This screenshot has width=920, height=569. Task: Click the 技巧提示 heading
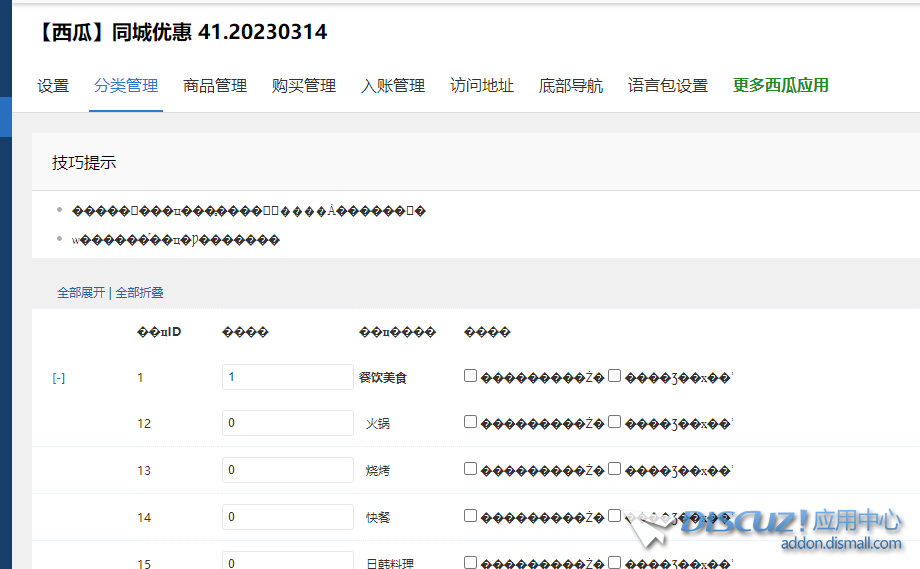coord(84,162)
